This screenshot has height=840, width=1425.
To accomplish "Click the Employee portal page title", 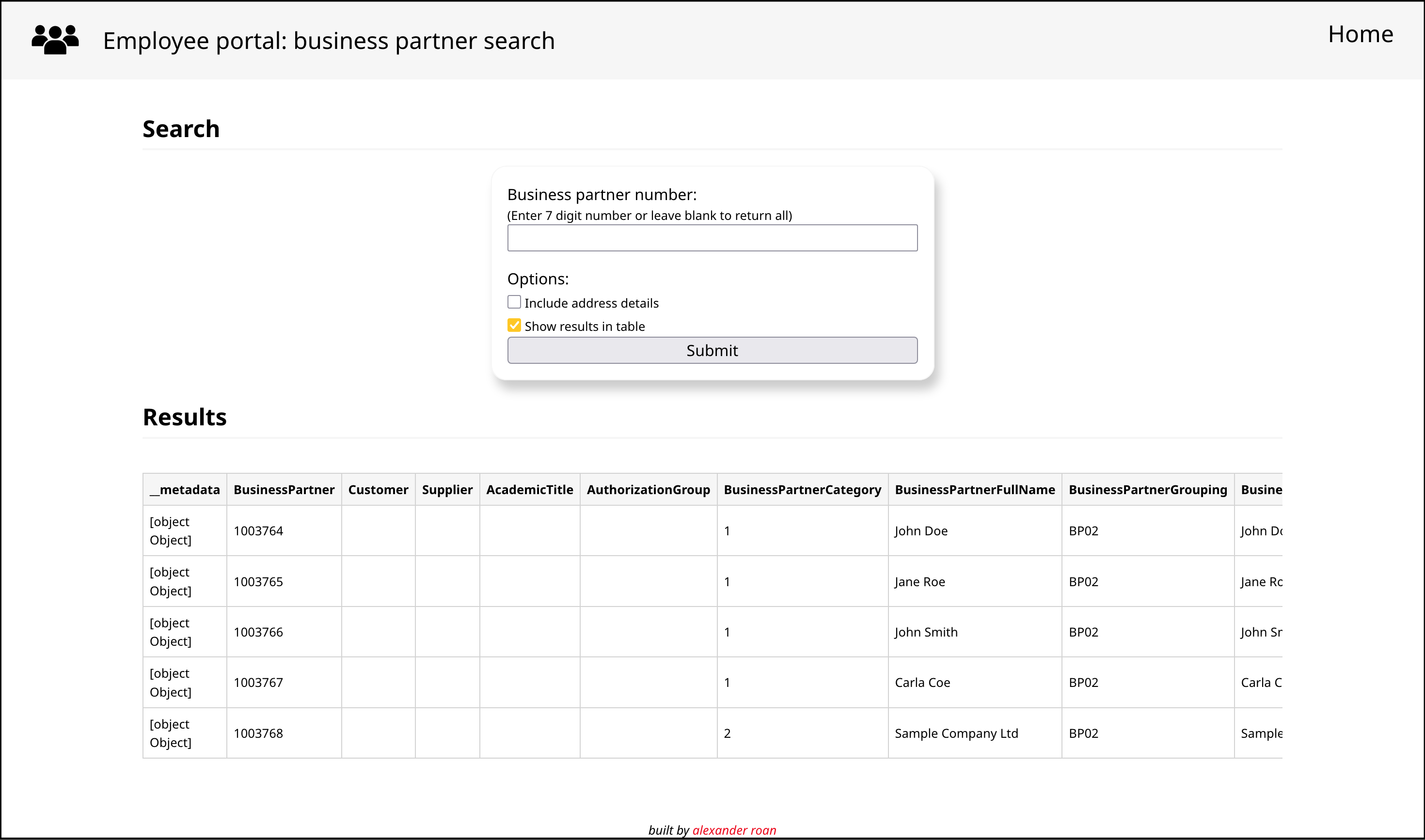I will point(329,41).
